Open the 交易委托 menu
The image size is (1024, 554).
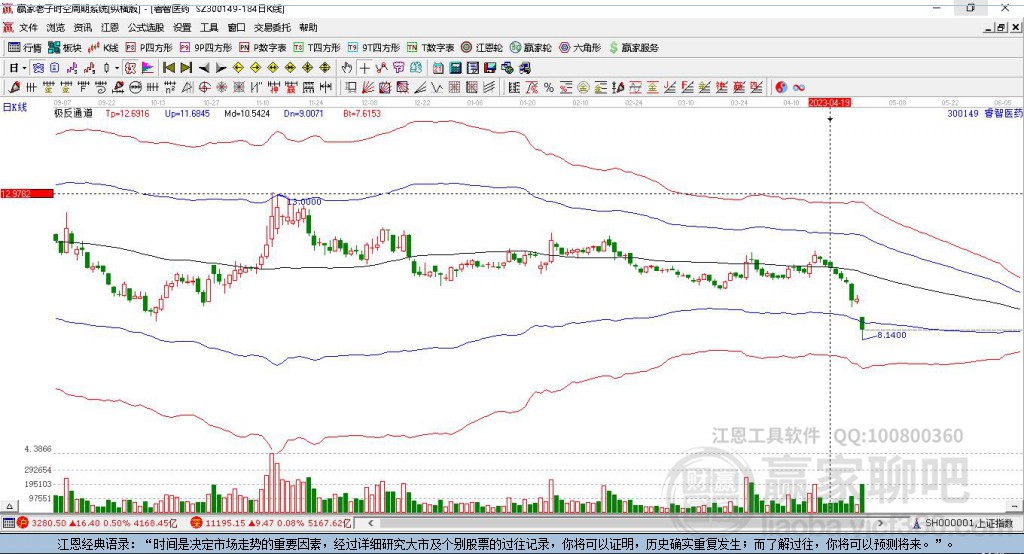pos(272,27)
